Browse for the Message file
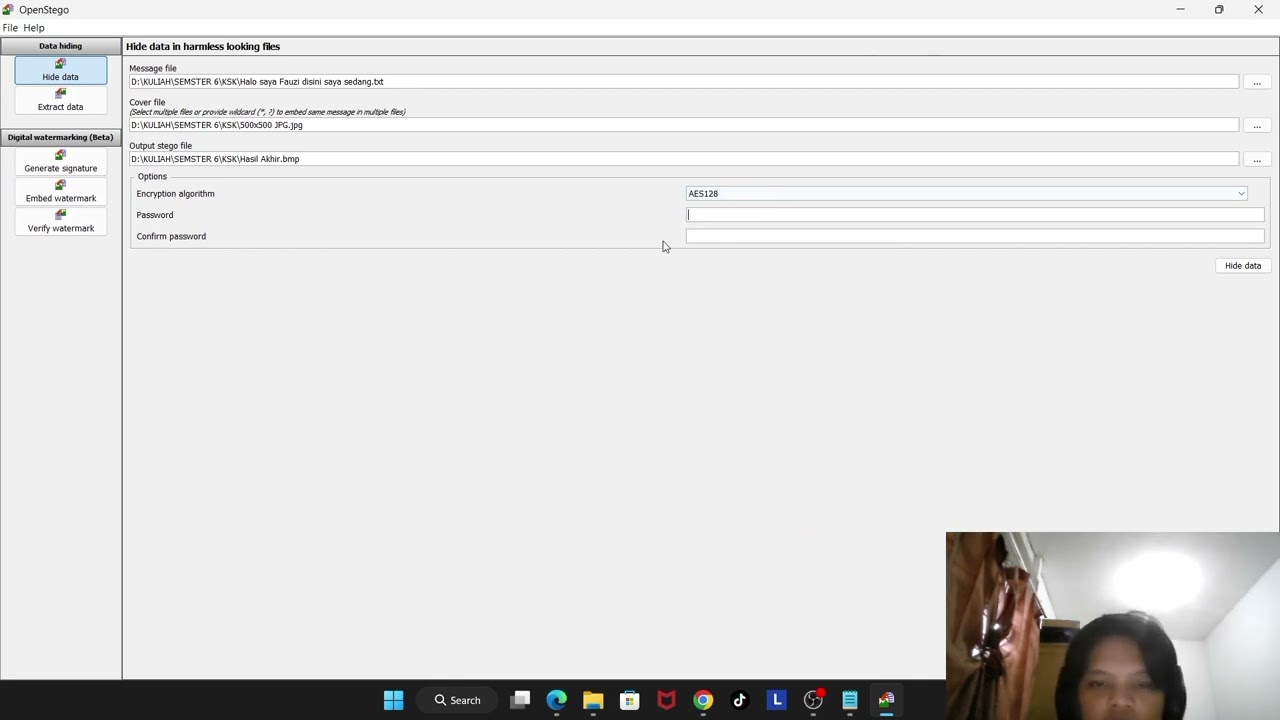The width and height of the screenshot is (1280, 720). coord(1257,82)
